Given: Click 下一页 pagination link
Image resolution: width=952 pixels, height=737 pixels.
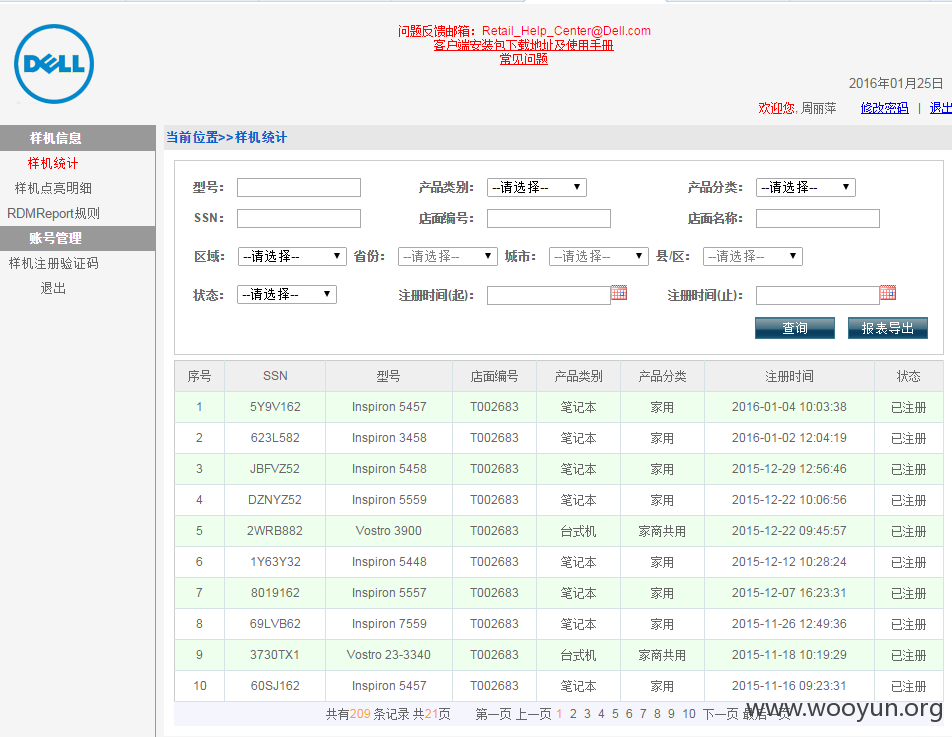Looking at the screenshot, I should [x=720, y=714].
